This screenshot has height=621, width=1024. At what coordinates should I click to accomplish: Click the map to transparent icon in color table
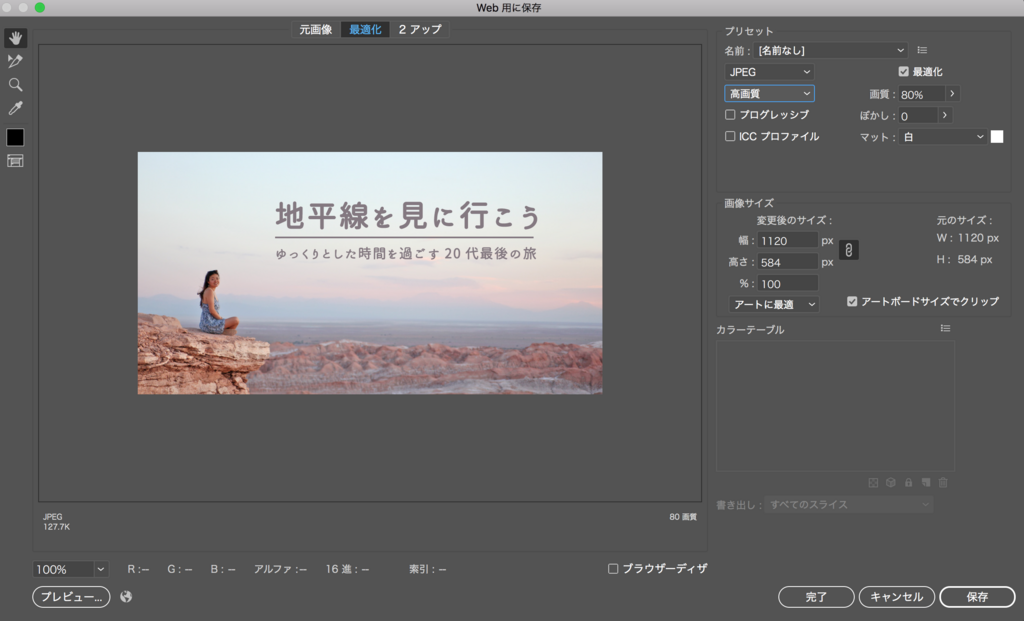873,483
